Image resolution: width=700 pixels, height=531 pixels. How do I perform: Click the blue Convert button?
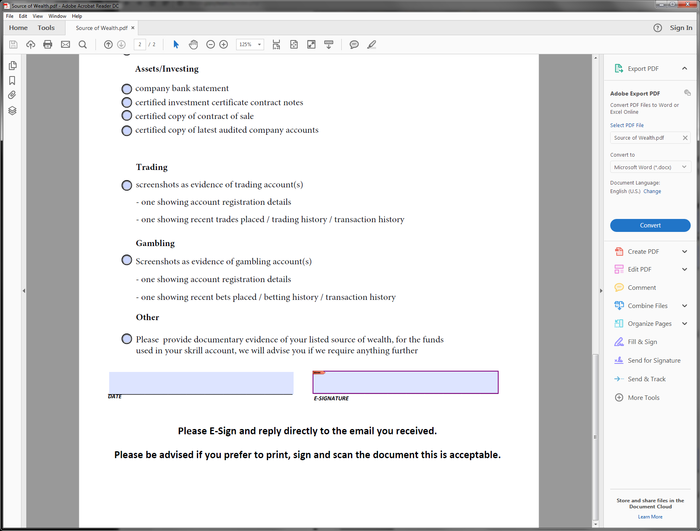(650, 226)
